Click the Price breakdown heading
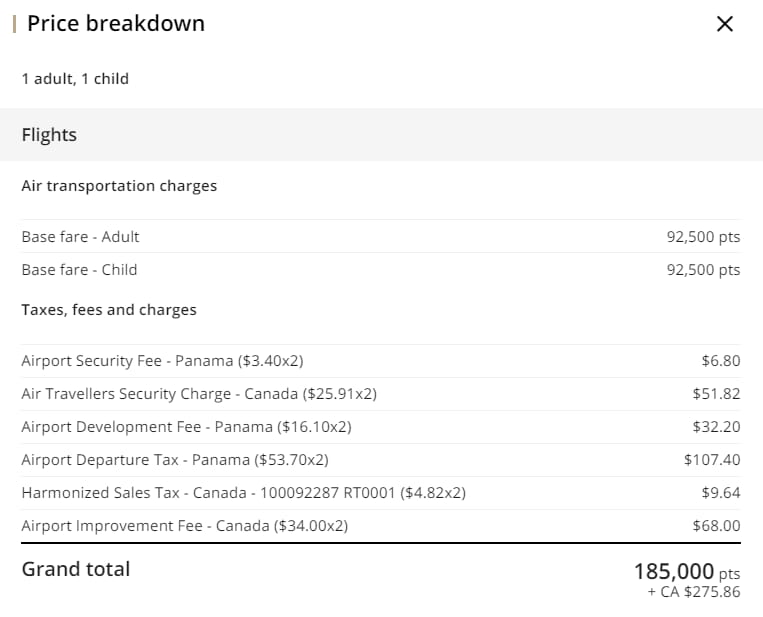Image resolution: width=763 pixels, height=617 pixels. click(x=116, y=23)
